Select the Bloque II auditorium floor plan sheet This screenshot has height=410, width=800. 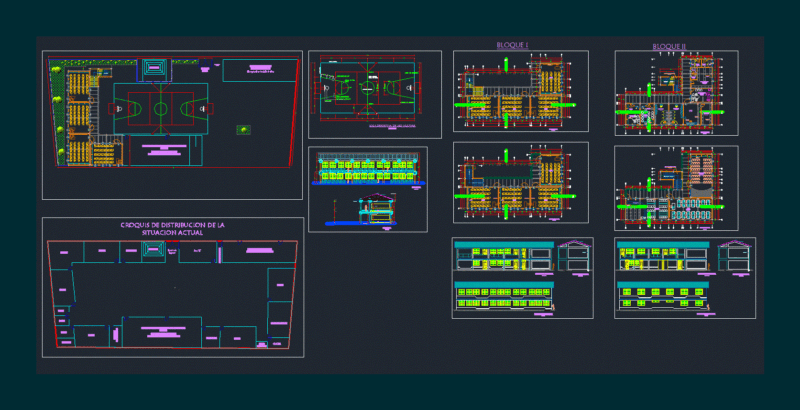pos(677,188)
